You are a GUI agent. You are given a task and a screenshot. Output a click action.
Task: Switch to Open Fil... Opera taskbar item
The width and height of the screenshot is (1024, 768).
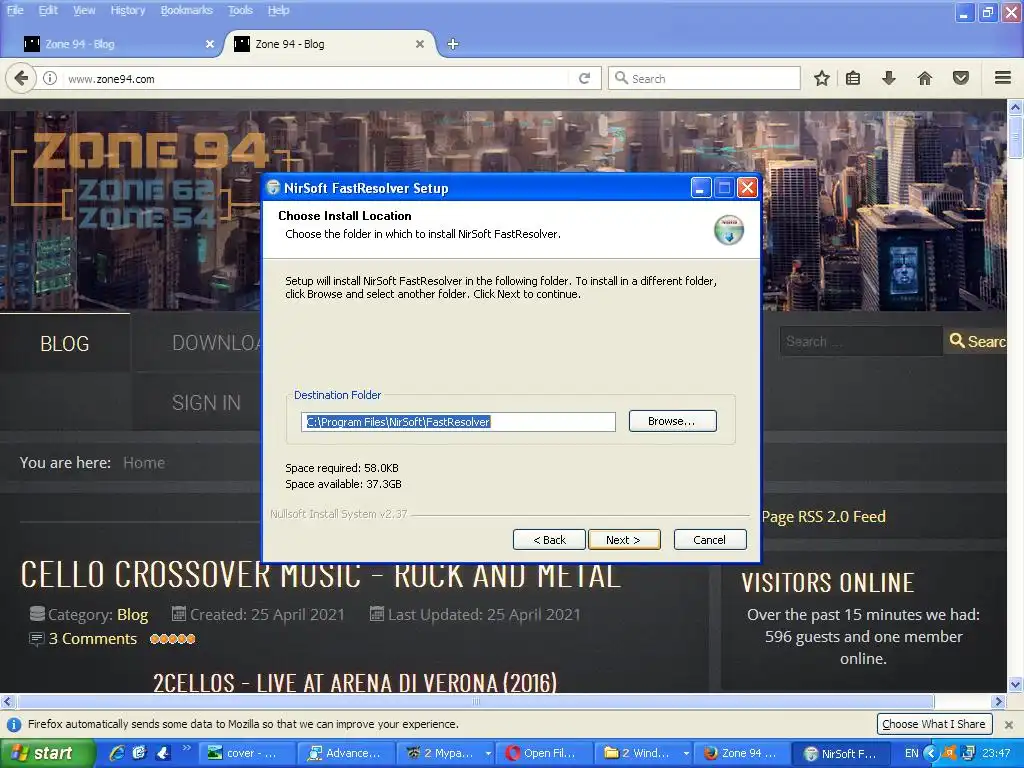545,753
